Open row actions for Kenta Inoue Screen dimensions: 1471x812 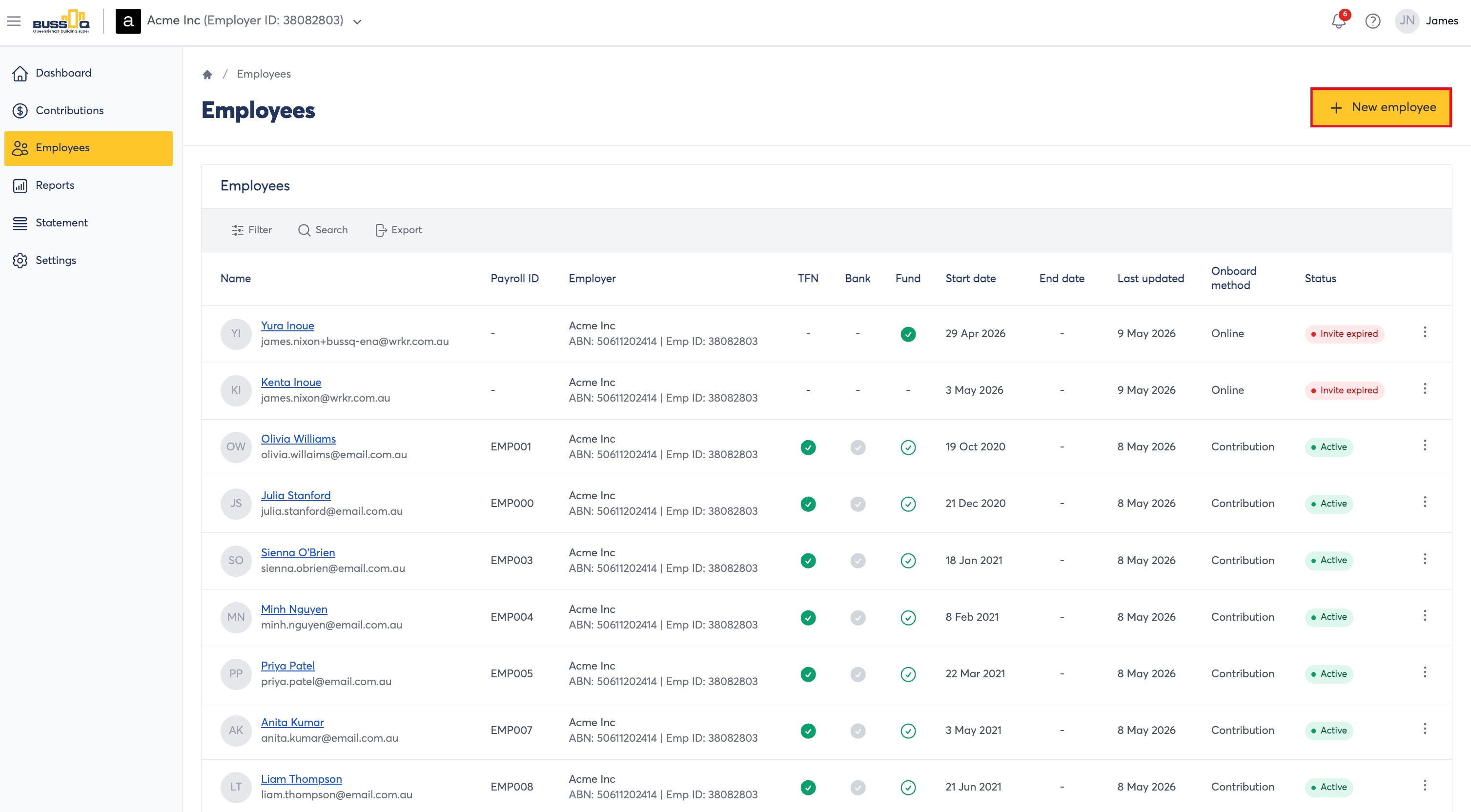[1425, 389]
